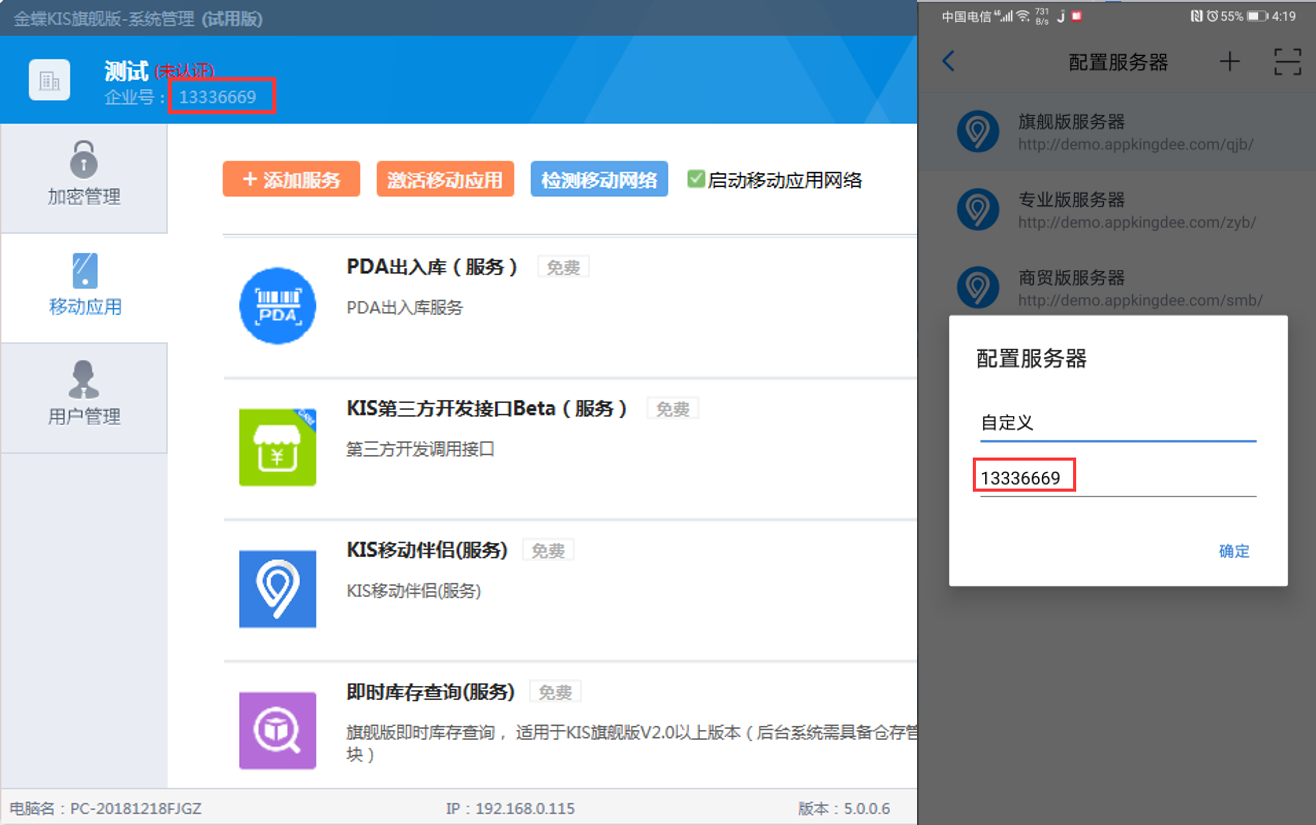
Task: Click the 免费 tag next to KIS移动伴侣
Action: point(548,551)
